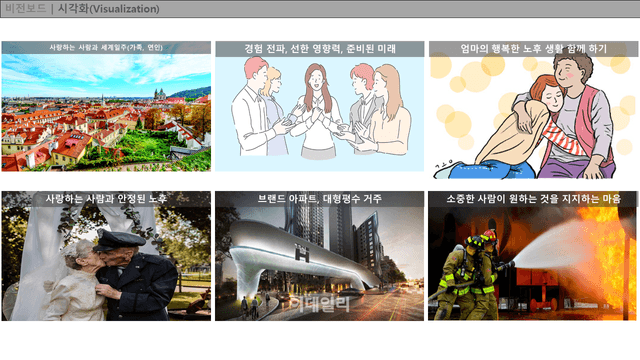Click caption '브랜드 아파트, 대형평수 거주'
The height and width of the screenshot is (360, 640).
coord(320,199)
